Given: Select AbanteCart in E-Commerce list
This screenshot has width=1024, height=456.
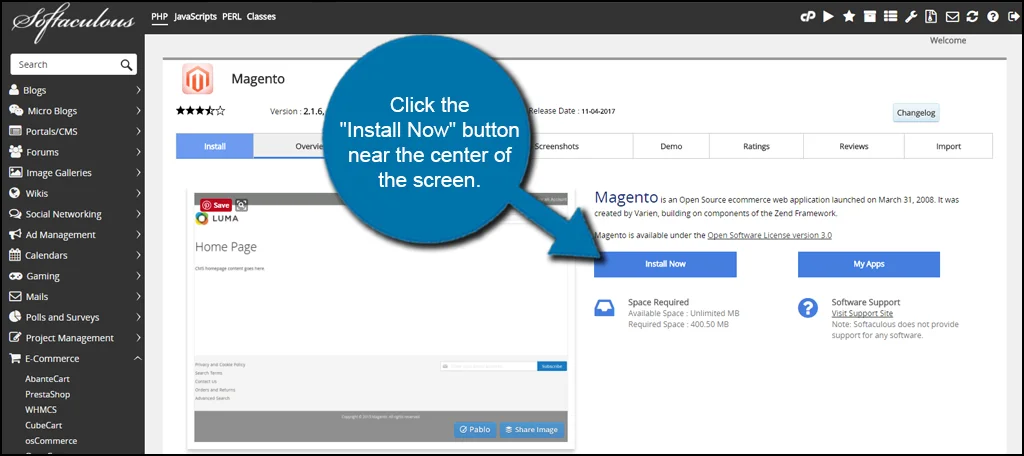Looking at the screenshot, I should click(x=47, y=379).
